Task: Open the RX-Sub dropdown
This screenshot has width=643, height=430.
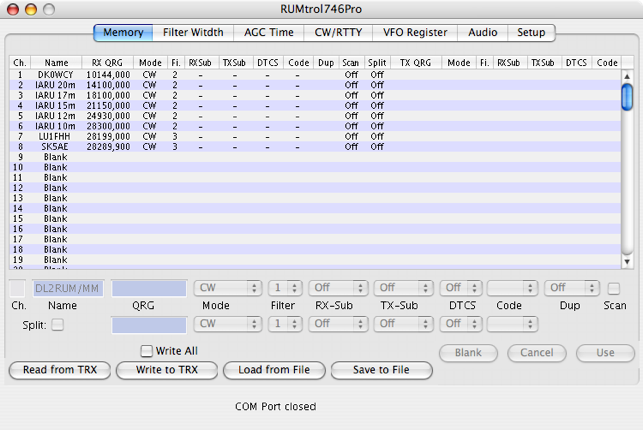Action: pos(338,288)
